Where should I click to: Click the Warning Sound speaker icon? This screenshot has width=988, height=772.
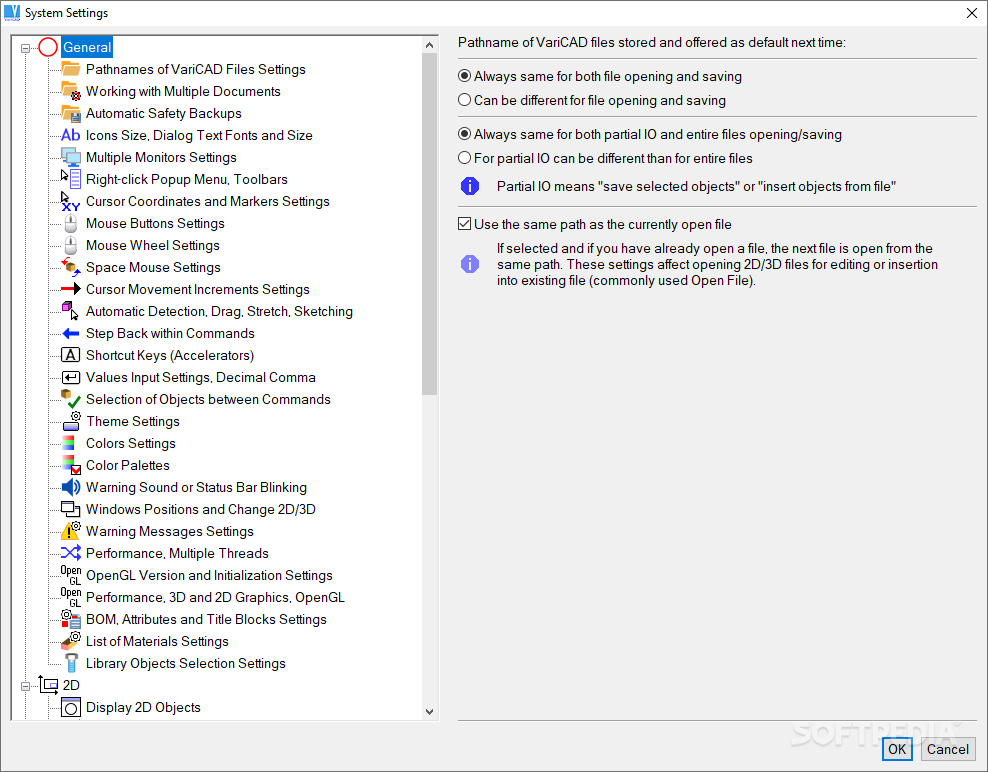click(71, 487)
